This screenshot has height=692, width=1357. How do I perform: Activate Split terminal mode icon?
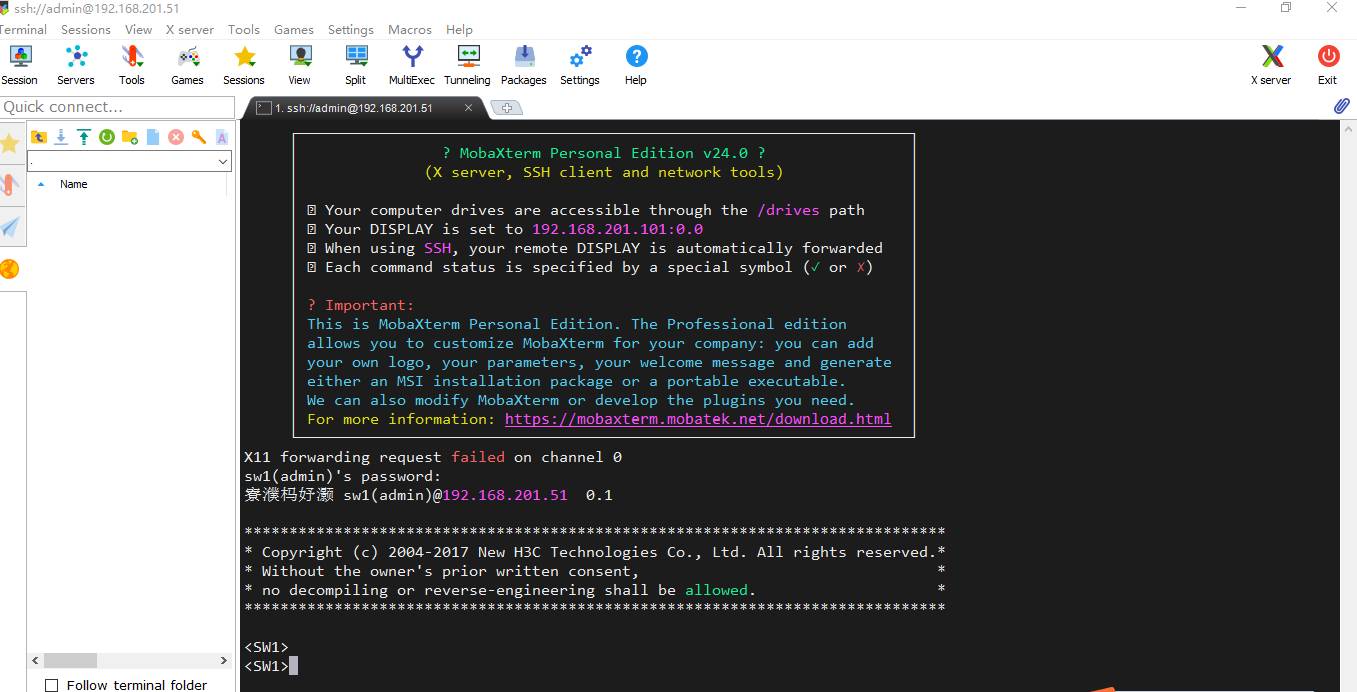pyautogui.click(x=356, y=65)
